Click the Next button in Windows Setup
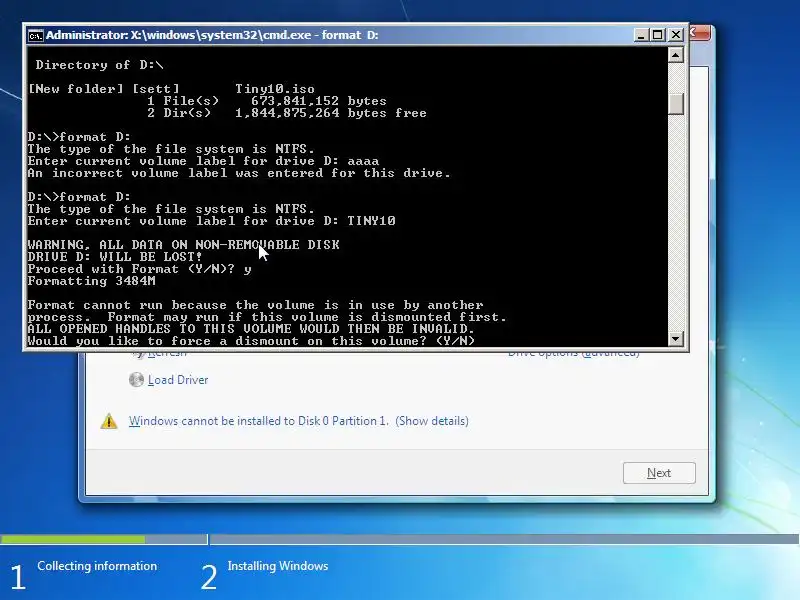Screen dimensions: 800x600 coord(659,473)
